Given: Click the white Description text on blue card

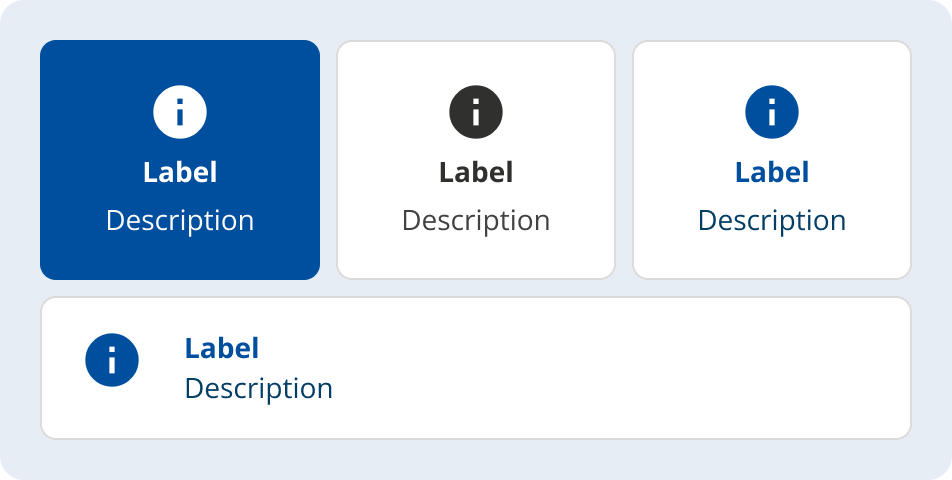Looking at the screenshot, I should [180, 220].
